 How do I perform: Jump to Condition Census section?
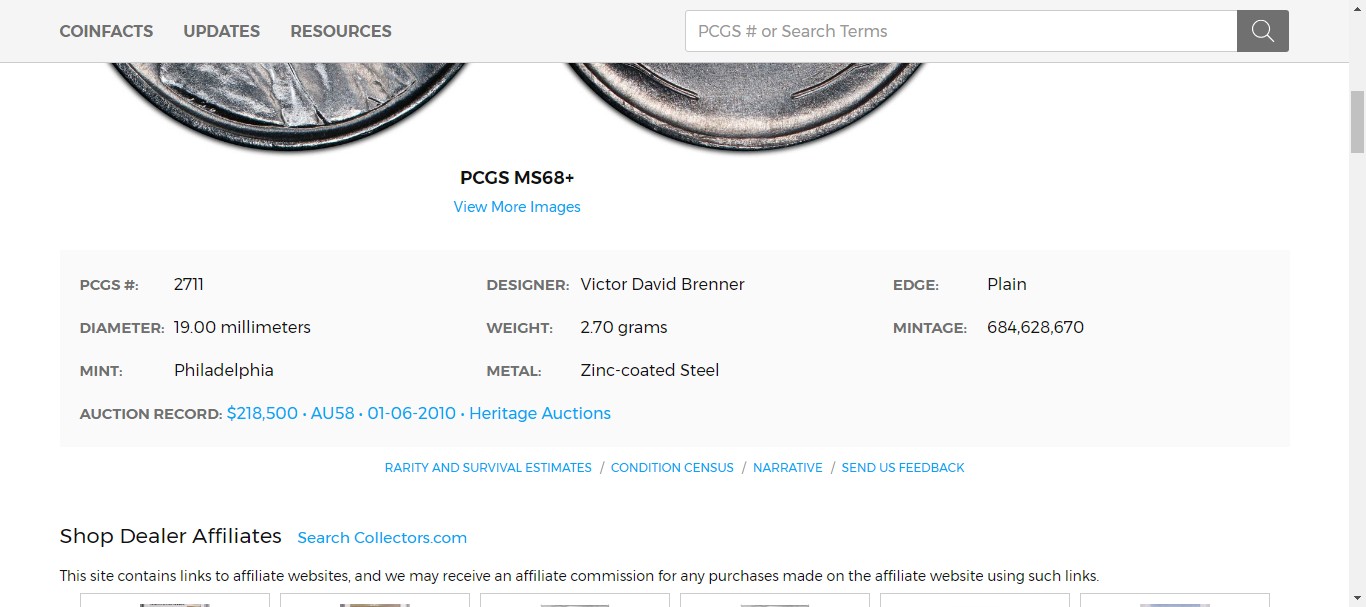[x=672, y=467]
